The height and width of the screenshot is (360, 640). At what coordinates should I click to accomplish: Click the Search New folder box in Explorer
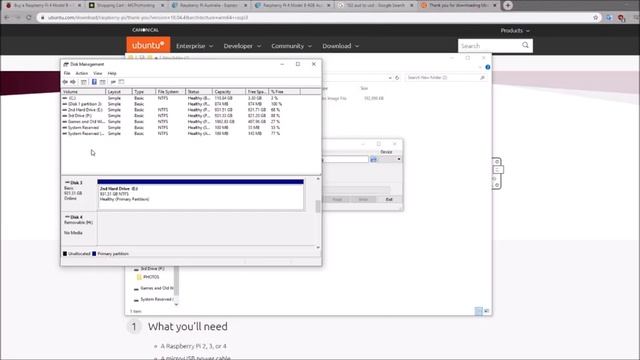445,78
